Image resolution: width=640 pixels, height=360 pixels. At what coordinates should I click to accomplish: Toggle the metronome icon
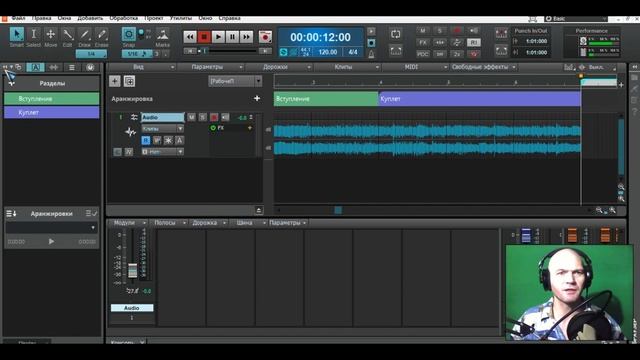(x=371, y=54)
